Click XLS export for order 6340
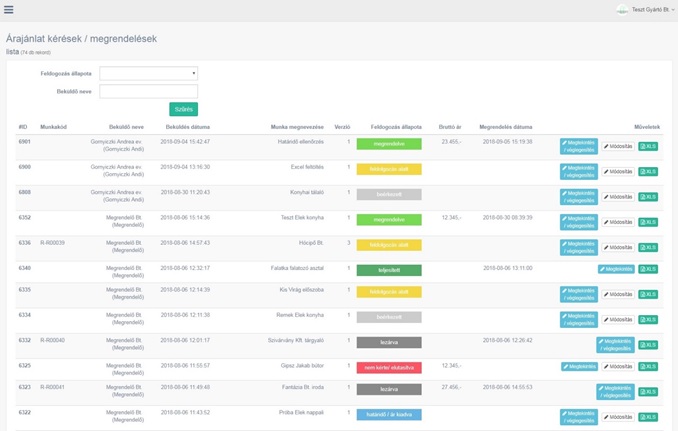This screenshot has height=431, width=678. coord(648,269)
